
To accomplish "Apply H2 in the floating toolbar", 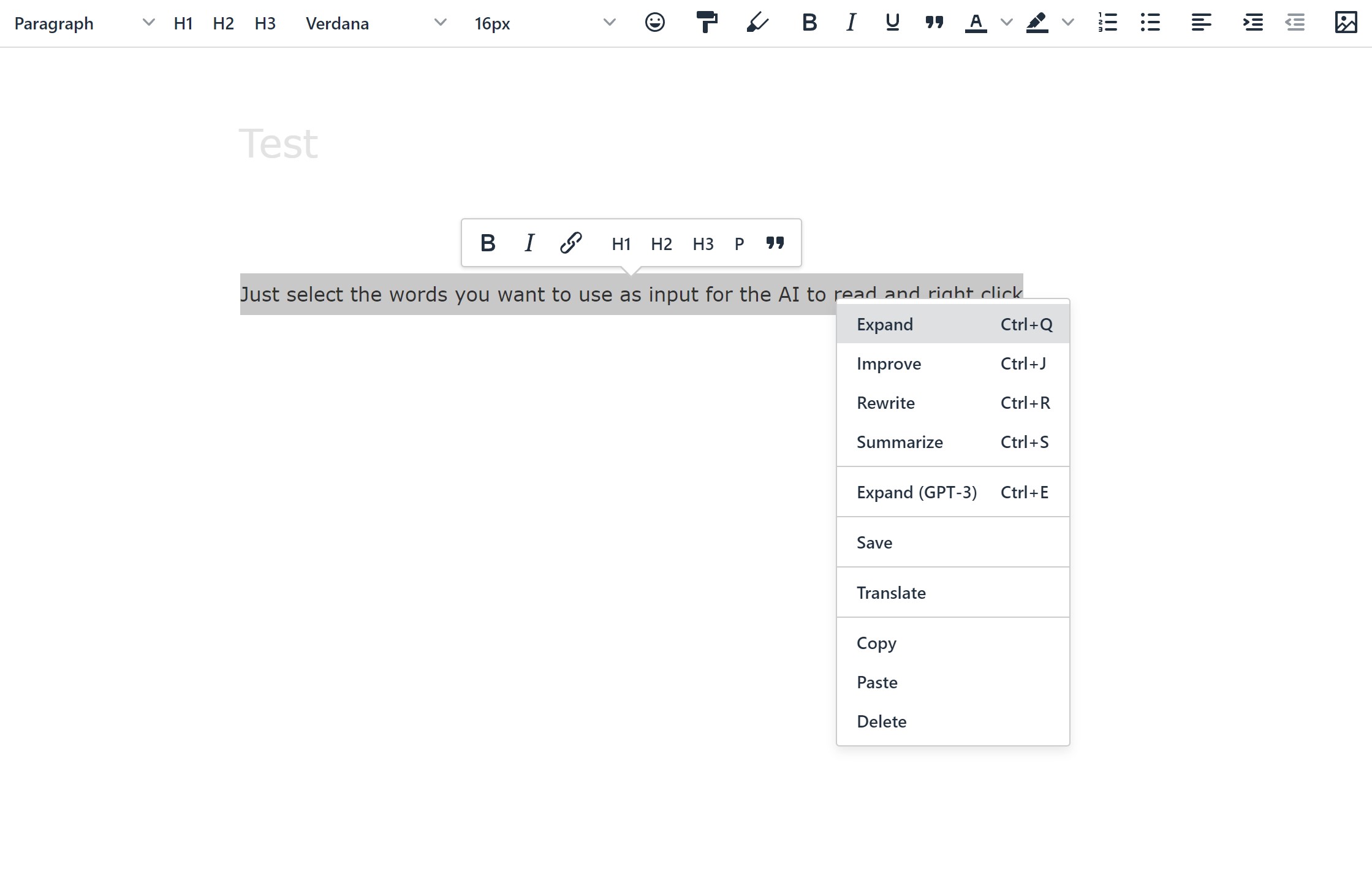I will [x=661, y=244].
